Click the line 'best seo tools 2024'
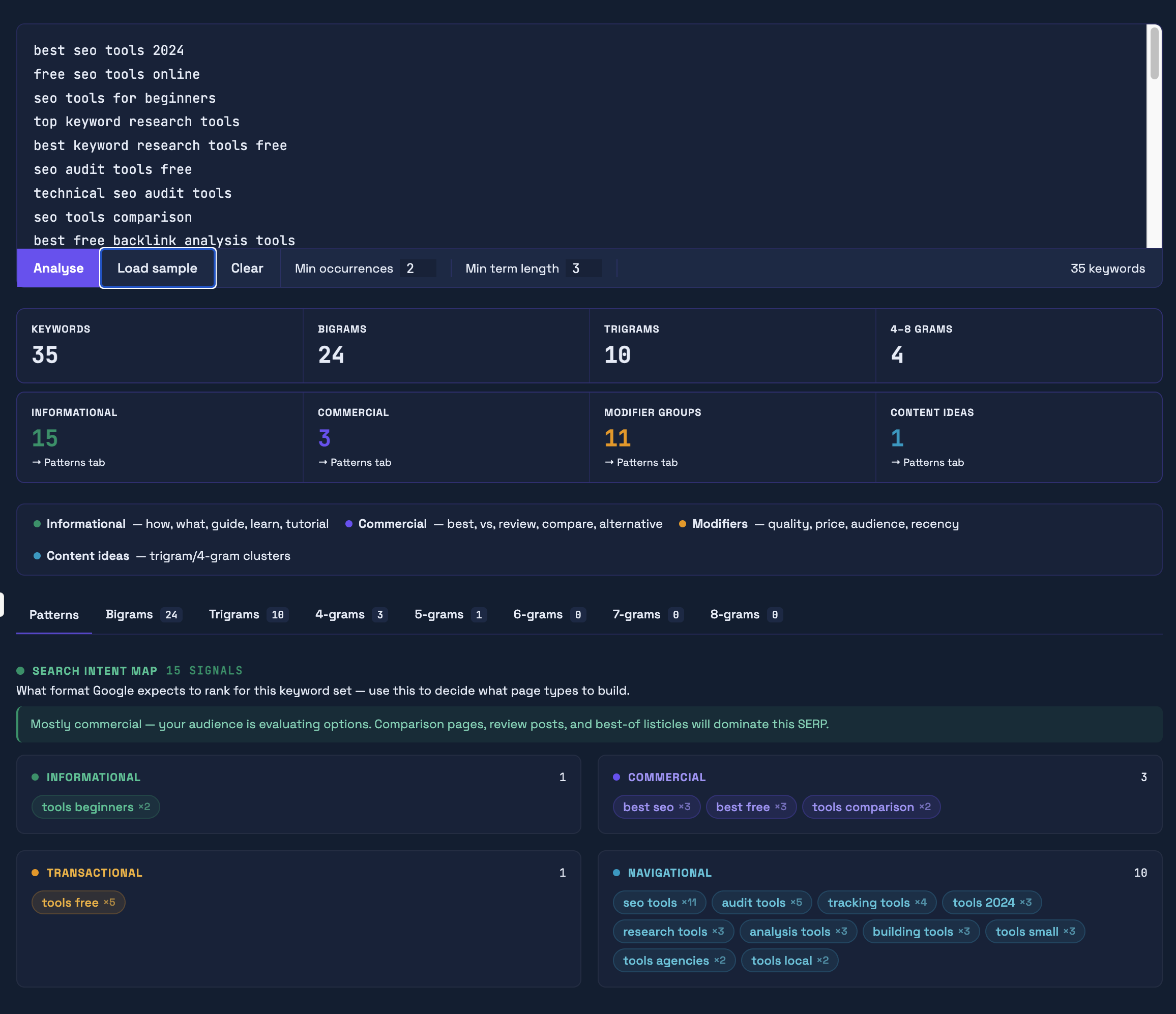The height and width of the screenshot is (1014, 1176). (109, 50)
